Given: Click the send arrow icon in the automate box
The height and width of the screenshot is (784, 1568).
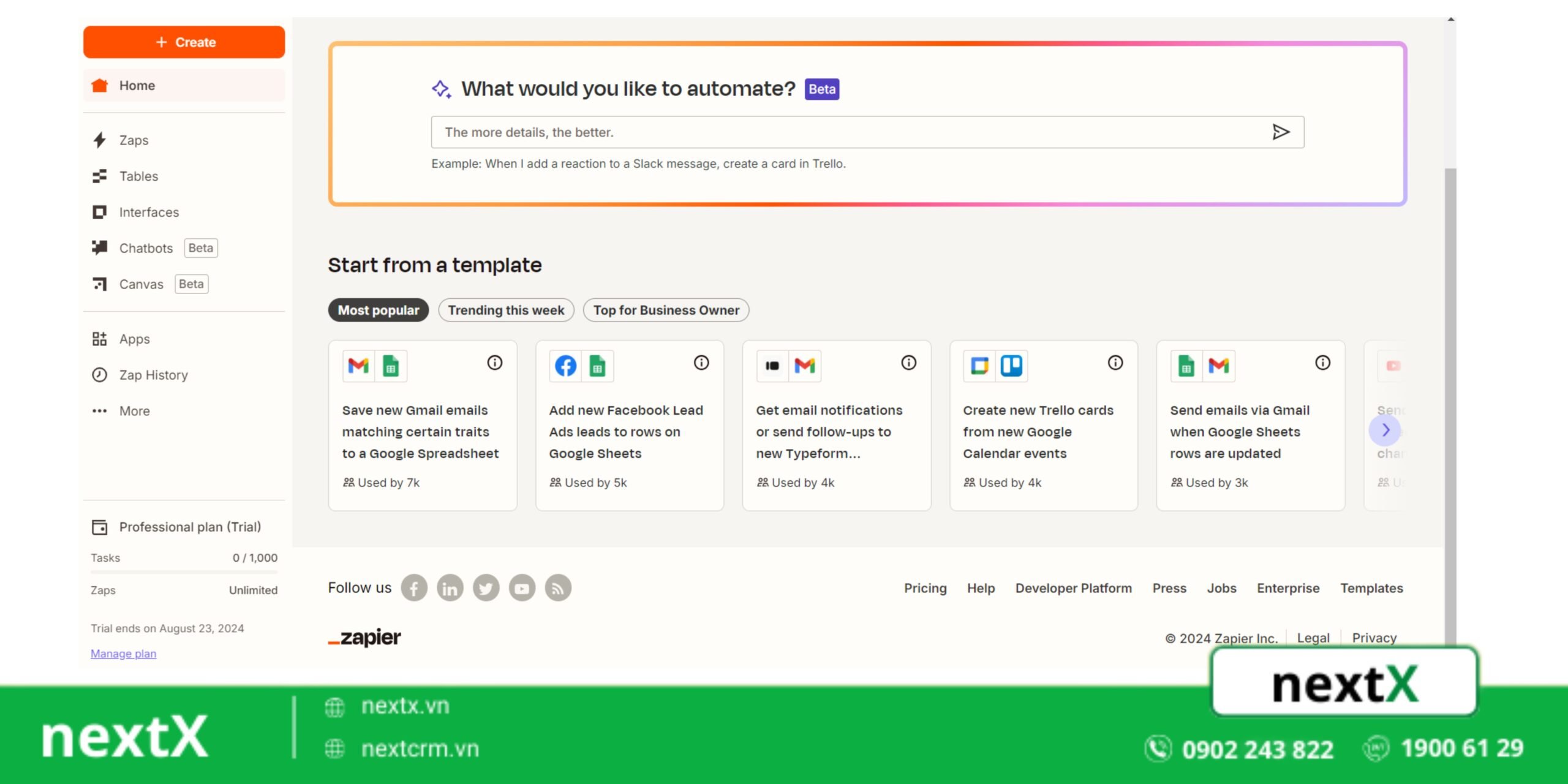Looking at the screenshot, I should click(1280, 132).
